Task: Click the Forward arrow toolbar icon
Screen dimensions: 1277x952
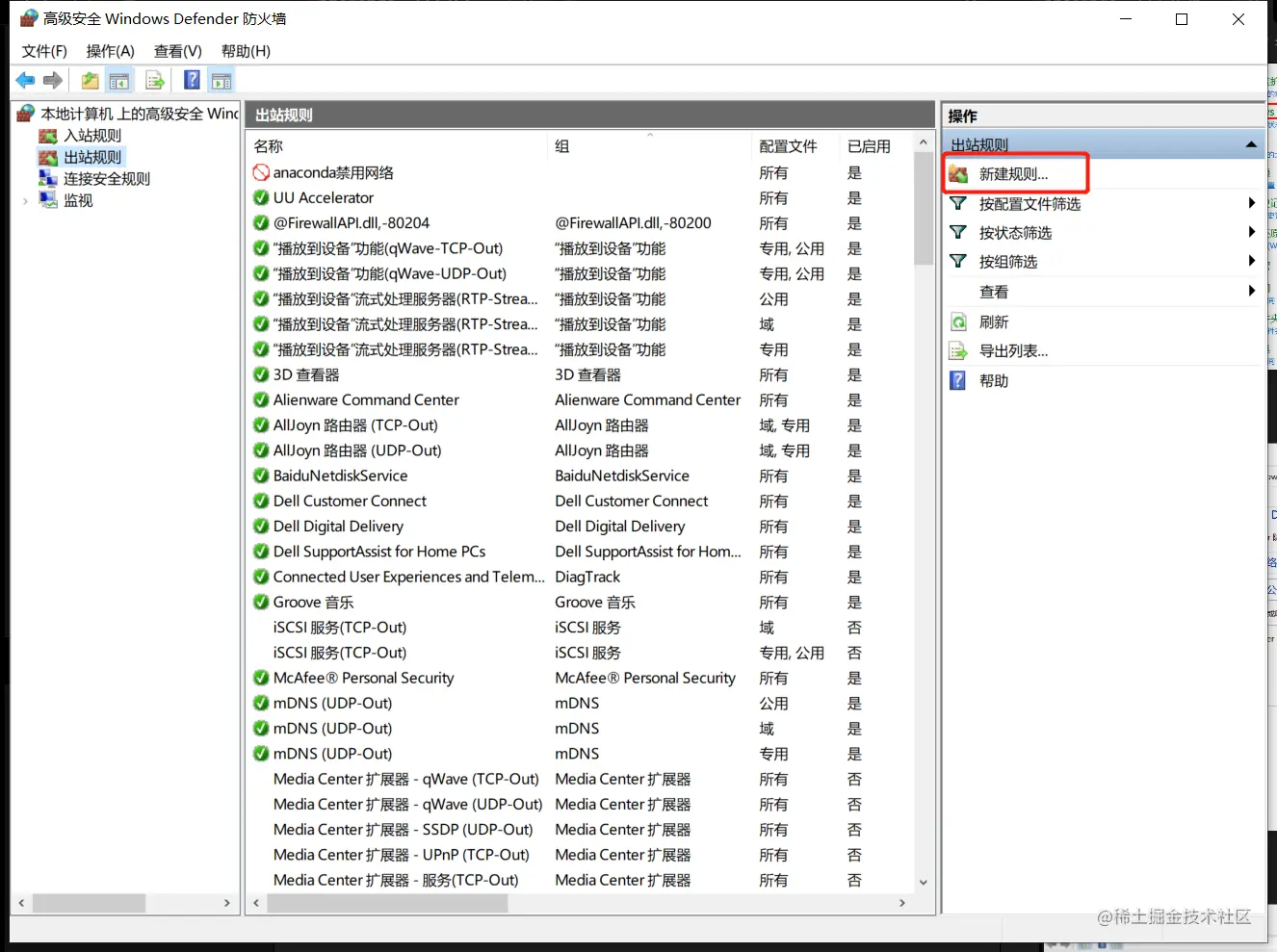Action: [53, 81]
